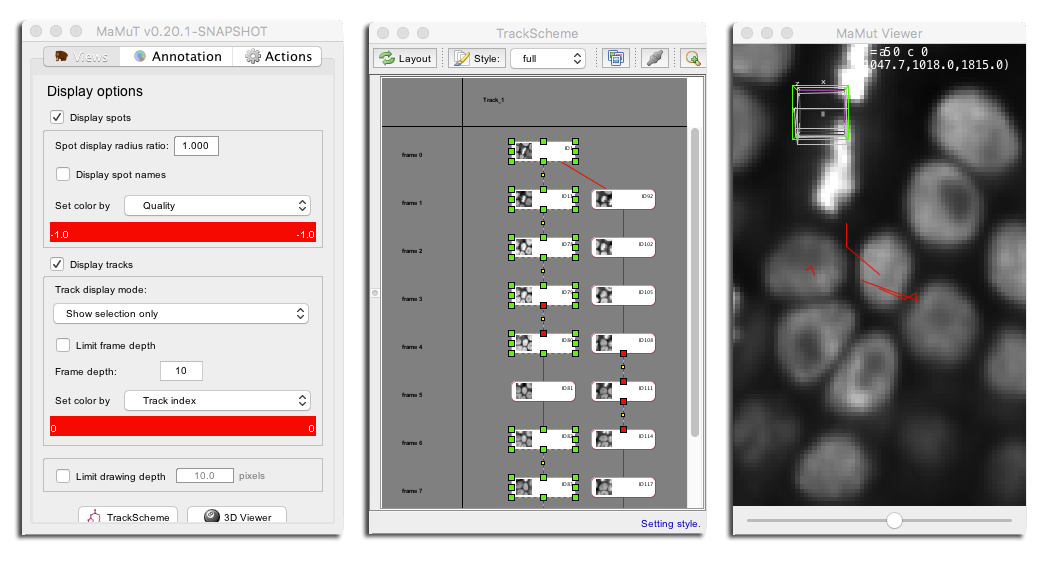The height and width of the screenshot is (562, 1050).
Task: Click the Spot display radius ratio field
Action: (x=196, y=145)
